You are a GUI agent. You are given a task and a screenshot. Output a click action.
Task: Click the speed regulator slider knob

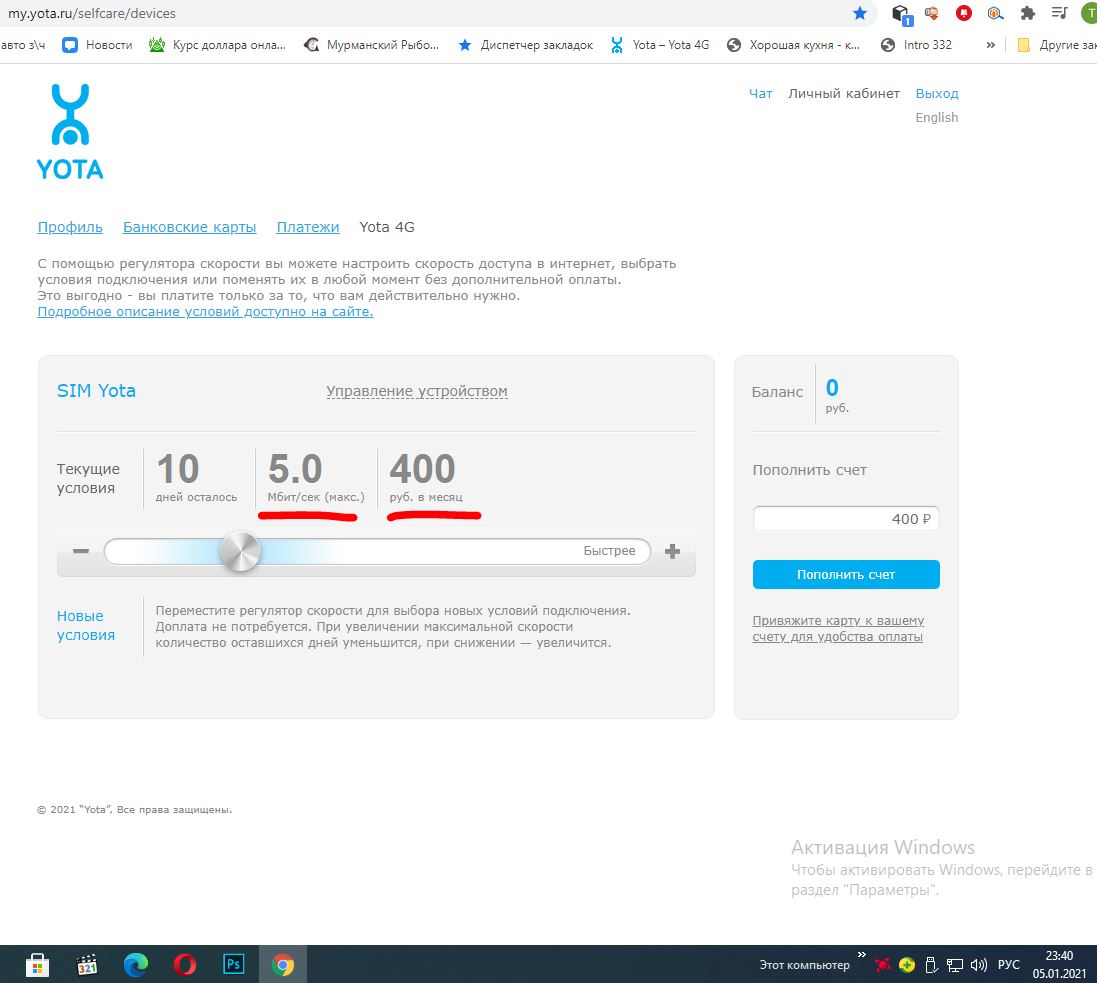click(239, 552)
